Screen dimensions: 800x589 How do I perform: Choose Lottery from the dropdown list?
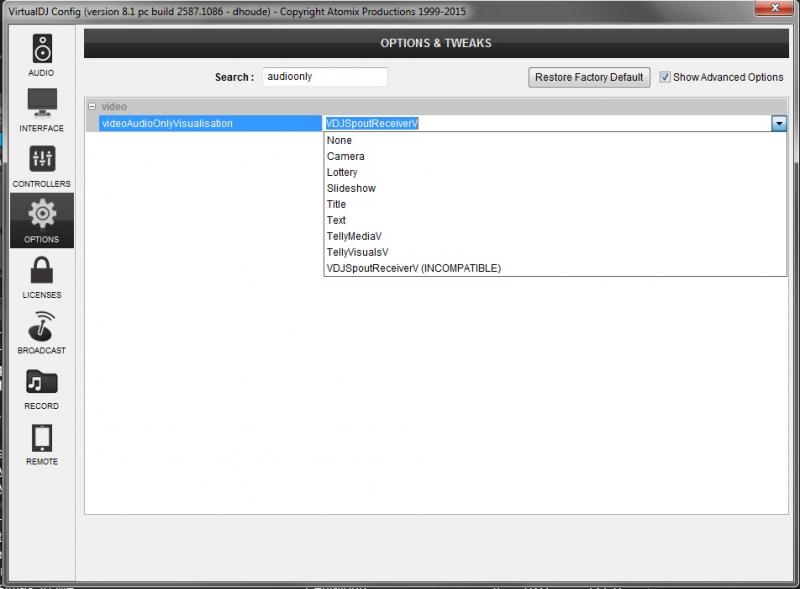(555, 173)
